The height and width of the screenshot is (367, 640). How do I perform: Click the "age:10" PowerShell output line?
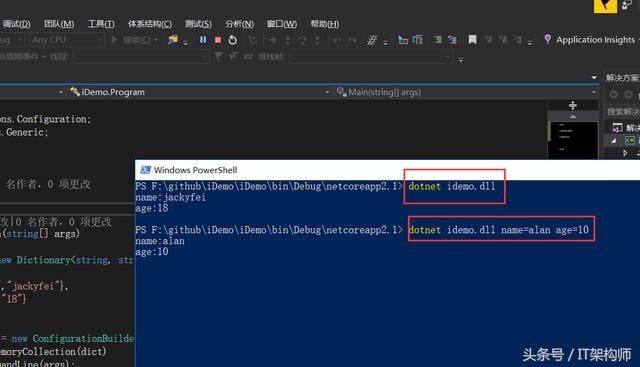(x=152, y=252)
